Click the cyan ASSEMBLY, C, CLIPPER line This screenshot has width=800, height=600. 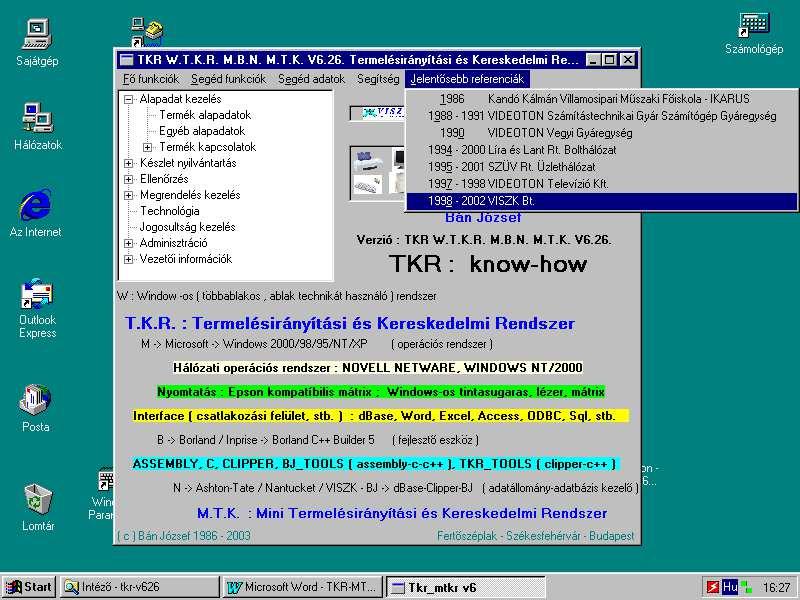coord(374,464)
